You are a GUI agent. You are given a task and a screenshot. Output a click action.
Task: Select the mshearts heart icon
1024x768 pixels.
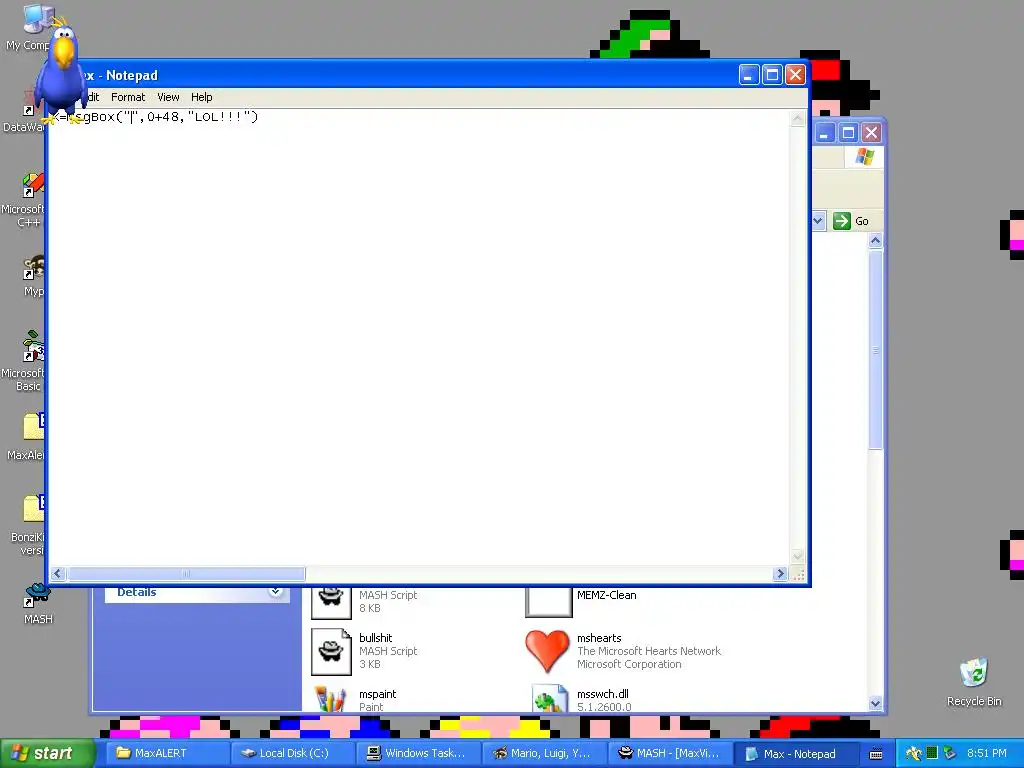547,650
